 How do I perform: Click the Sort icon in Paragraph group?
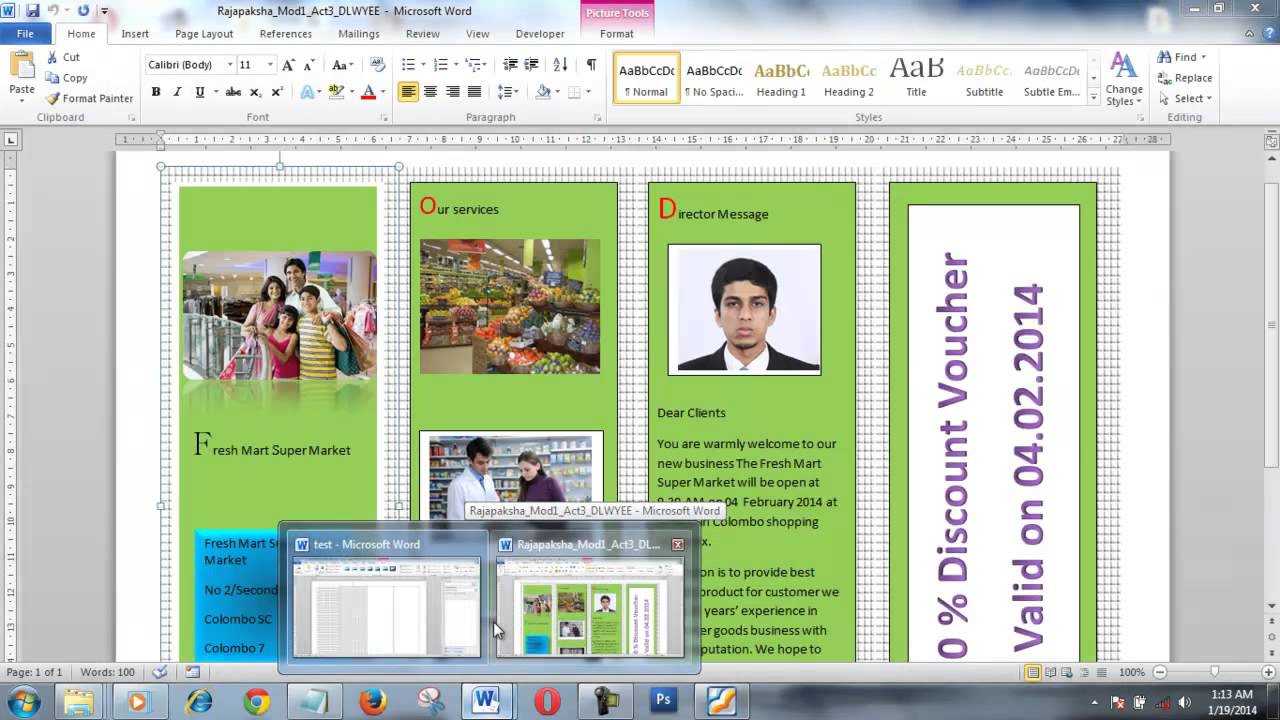pyautogui.click(x=561, y=65)
